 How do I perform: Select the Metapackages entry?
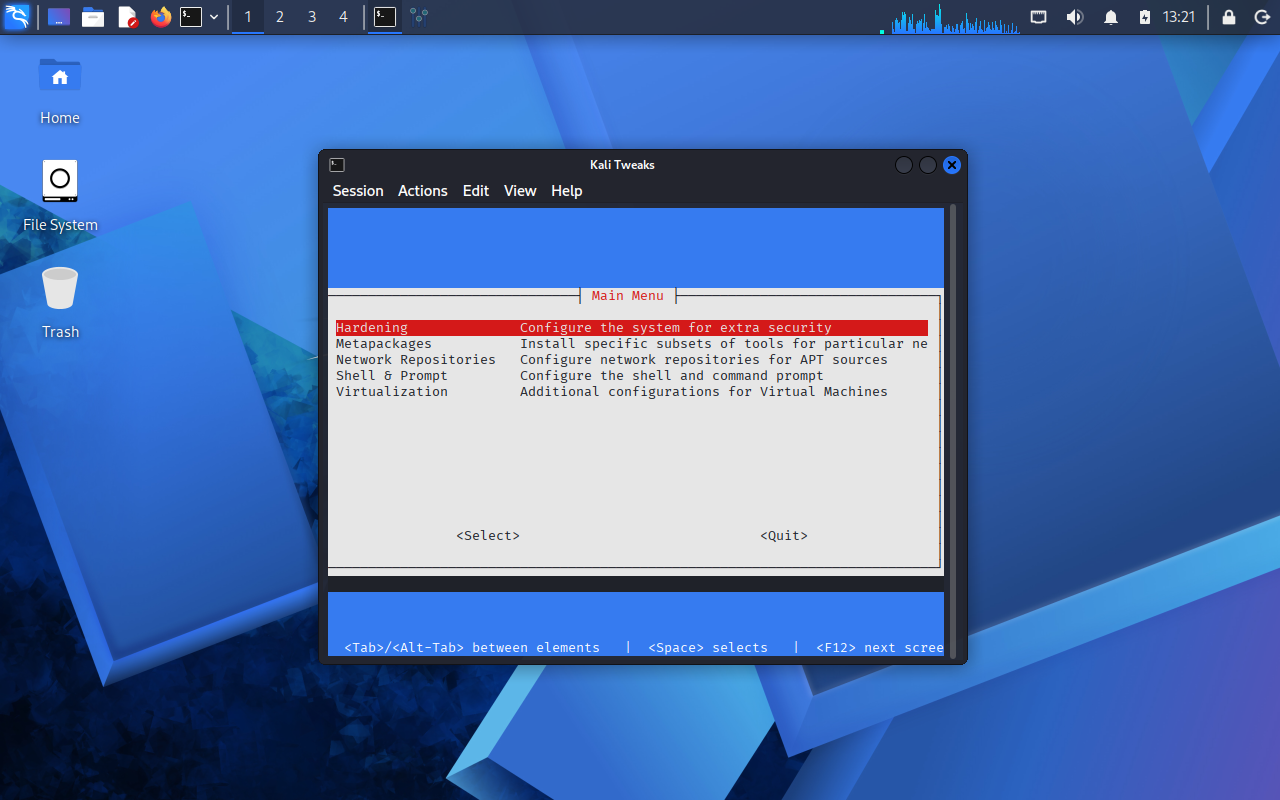632,344
